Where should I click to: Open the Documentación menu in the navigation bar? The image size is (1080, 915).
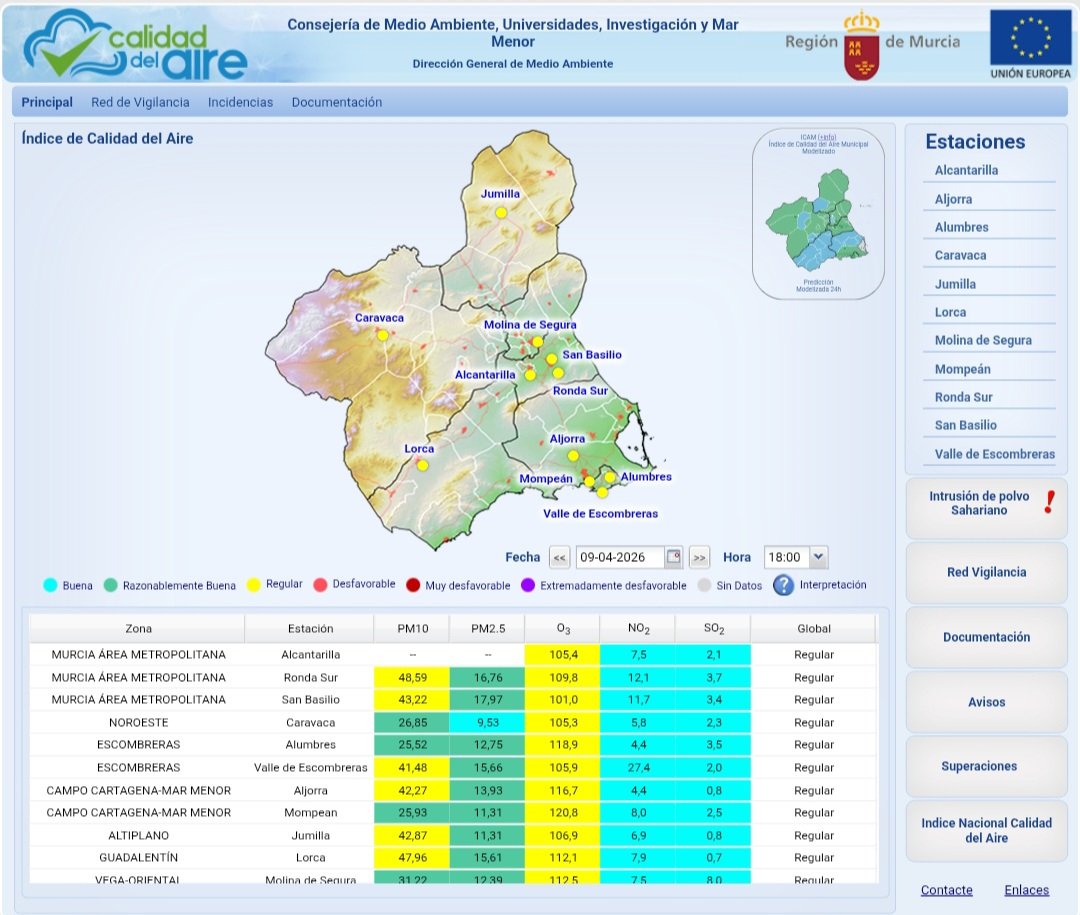pyautogui.click(x=336, y=102)
